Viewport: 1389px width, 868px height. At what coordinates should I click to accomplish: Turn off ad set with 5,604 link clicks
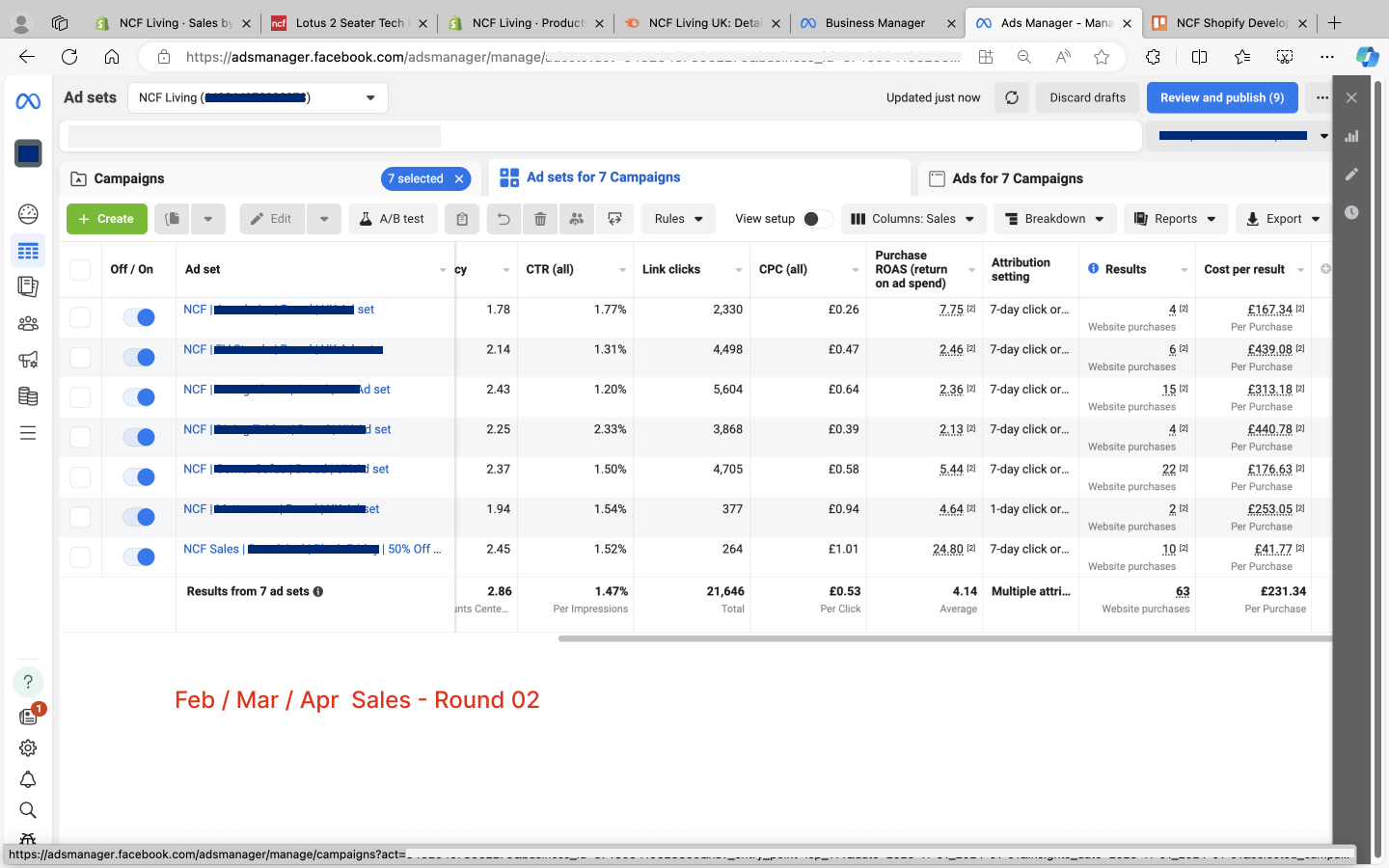click(x=139, y=397)
